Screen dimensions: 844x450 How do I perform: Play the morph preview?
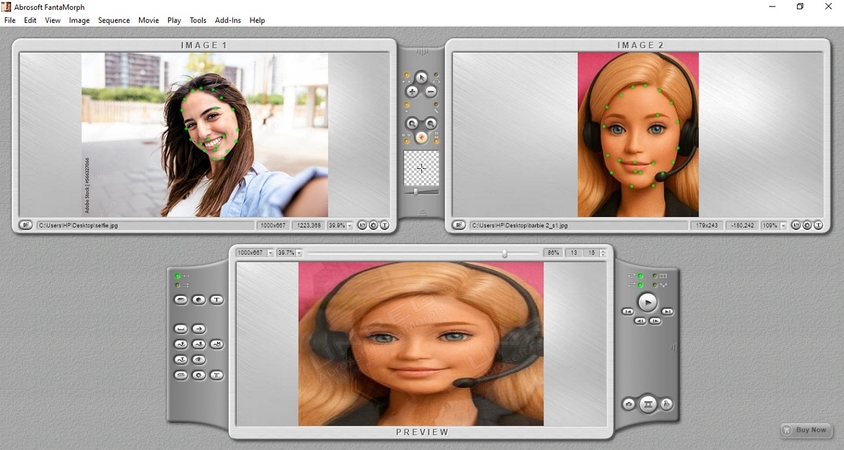(x=648, y=303)
